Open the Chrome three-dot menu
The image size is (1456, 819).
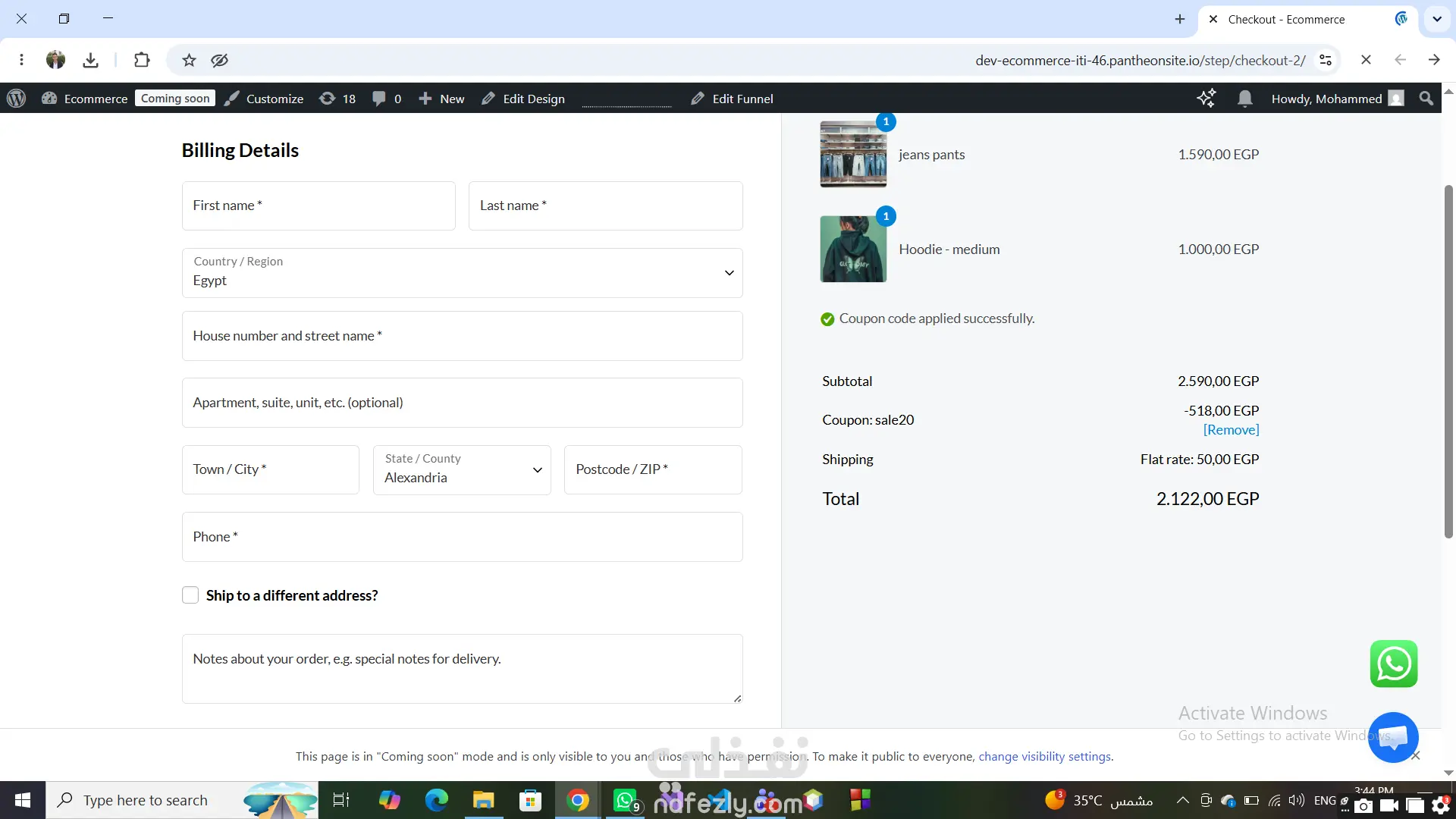21,60
